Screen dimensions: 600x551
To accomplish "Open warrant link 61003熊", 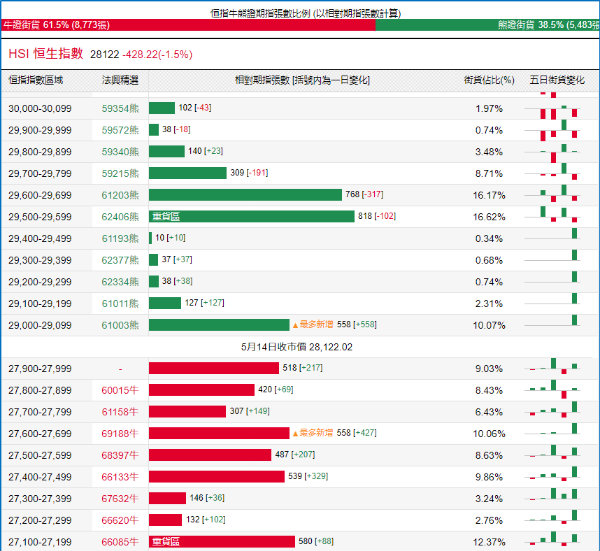I will [x=120, y=325].
